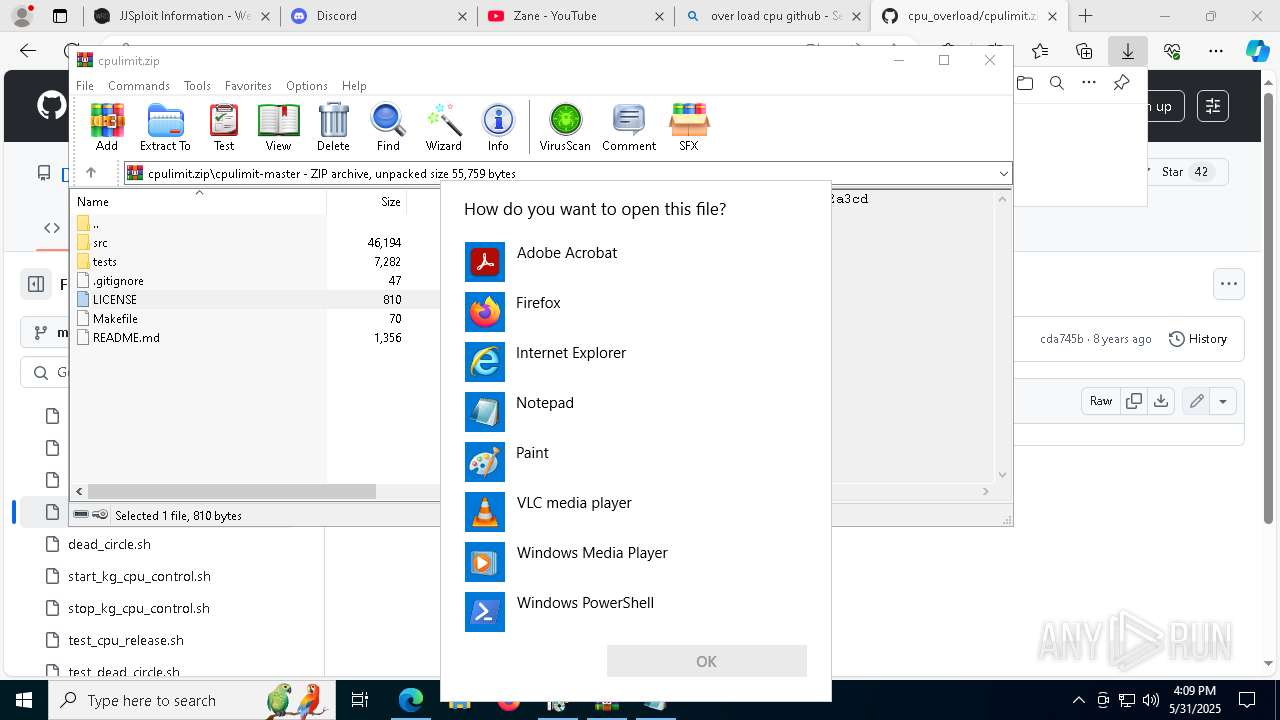
Task: Open the Comment tool
Action: [x=629, y=127]
